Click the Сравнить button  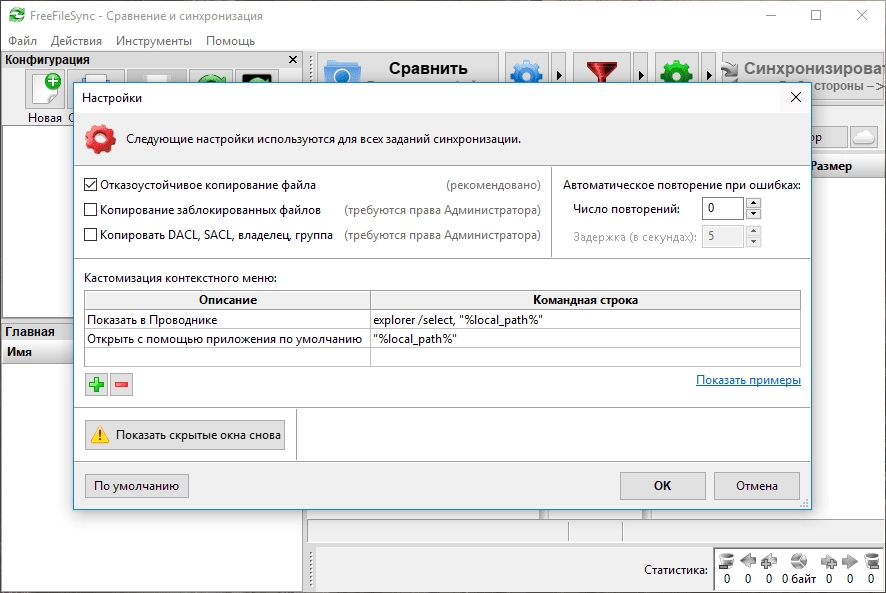(x=408, y=70)
